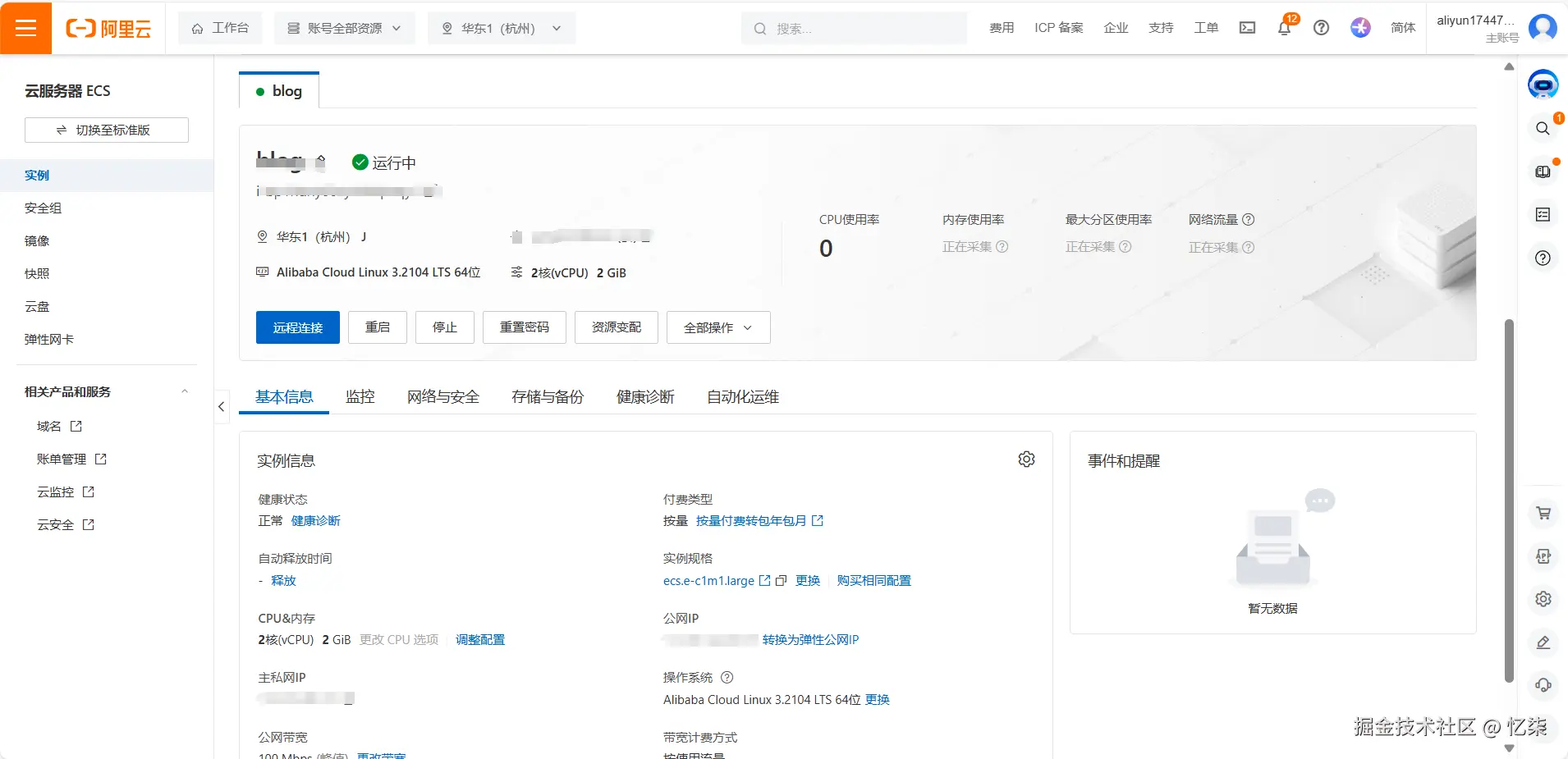This screenshot has width=1568, height=759.
Task: Contact support via the headset icon
Action: pos(1543,685)
